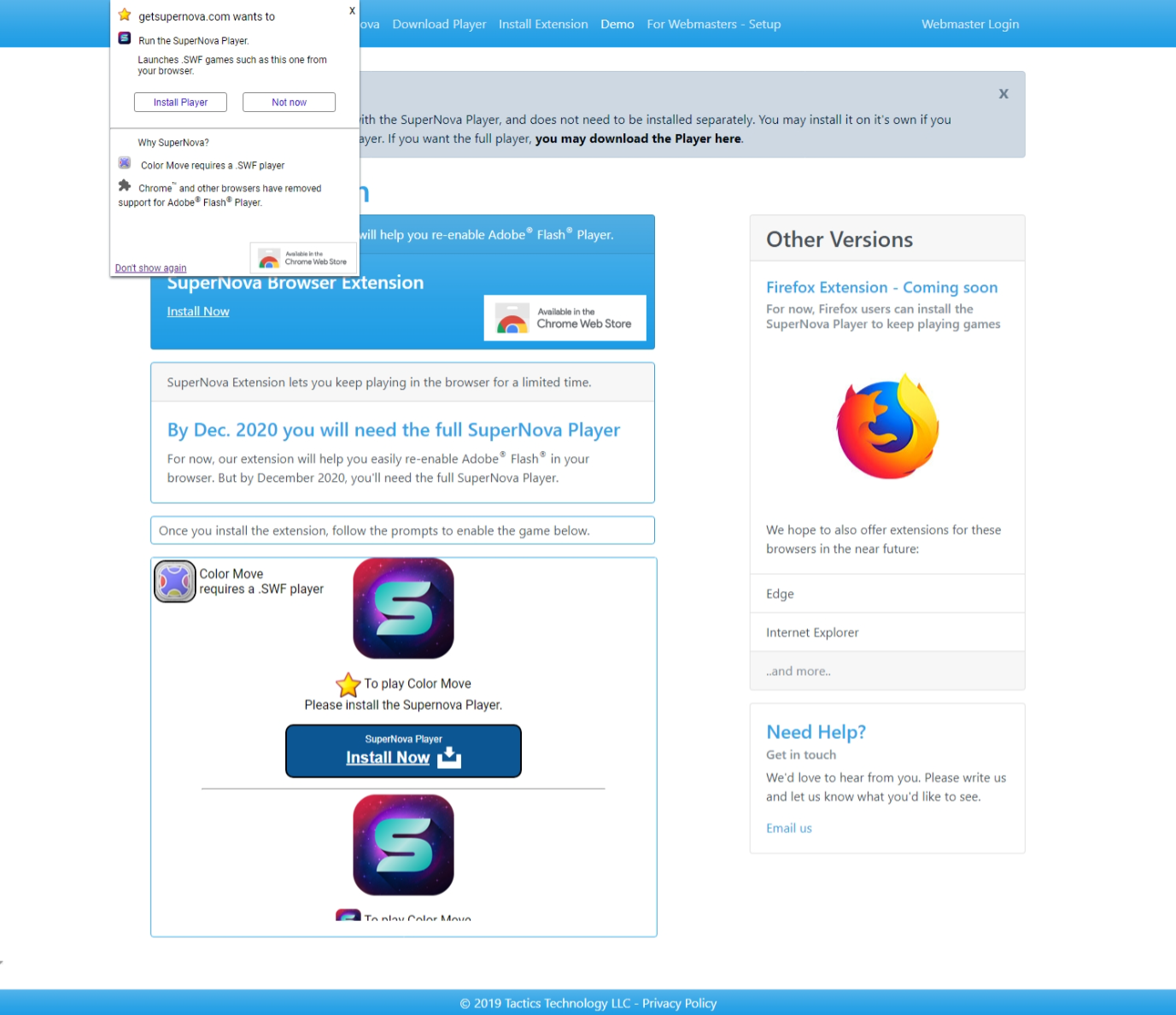Click the heading 'By Dec. 2020 you will need the full SuperNova Player'
Screen dimensions: 1176x1015
(394, 430)
